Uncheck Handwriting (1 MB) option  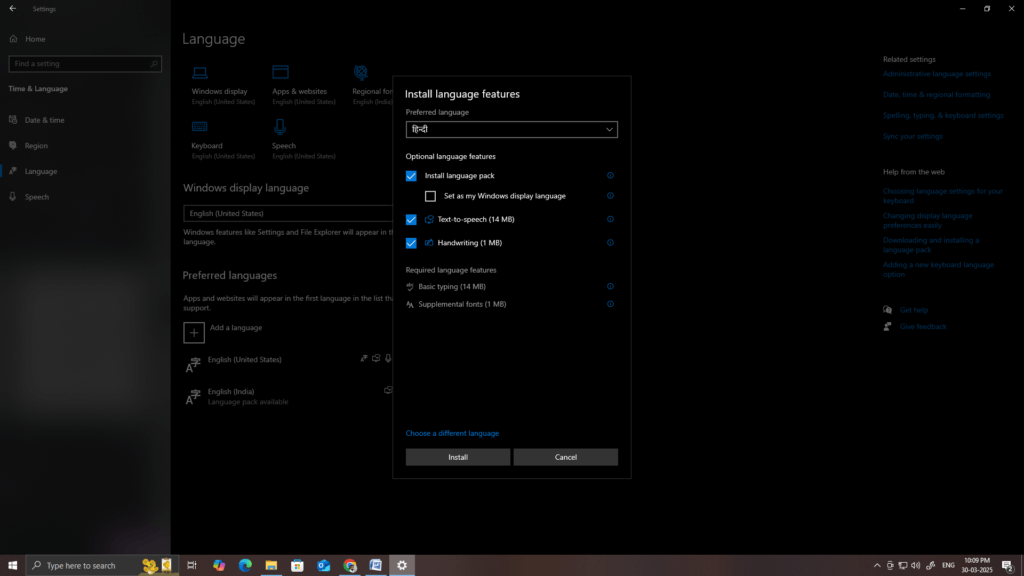[x=411, y=243]
